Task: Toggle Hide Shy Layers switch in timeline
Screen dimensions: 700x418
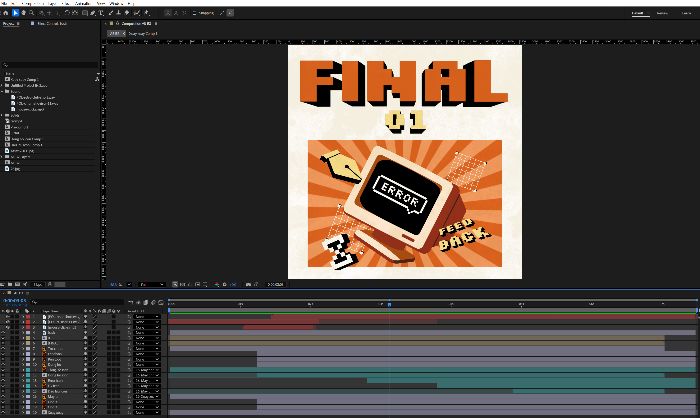Action: (x=138, y=303)
